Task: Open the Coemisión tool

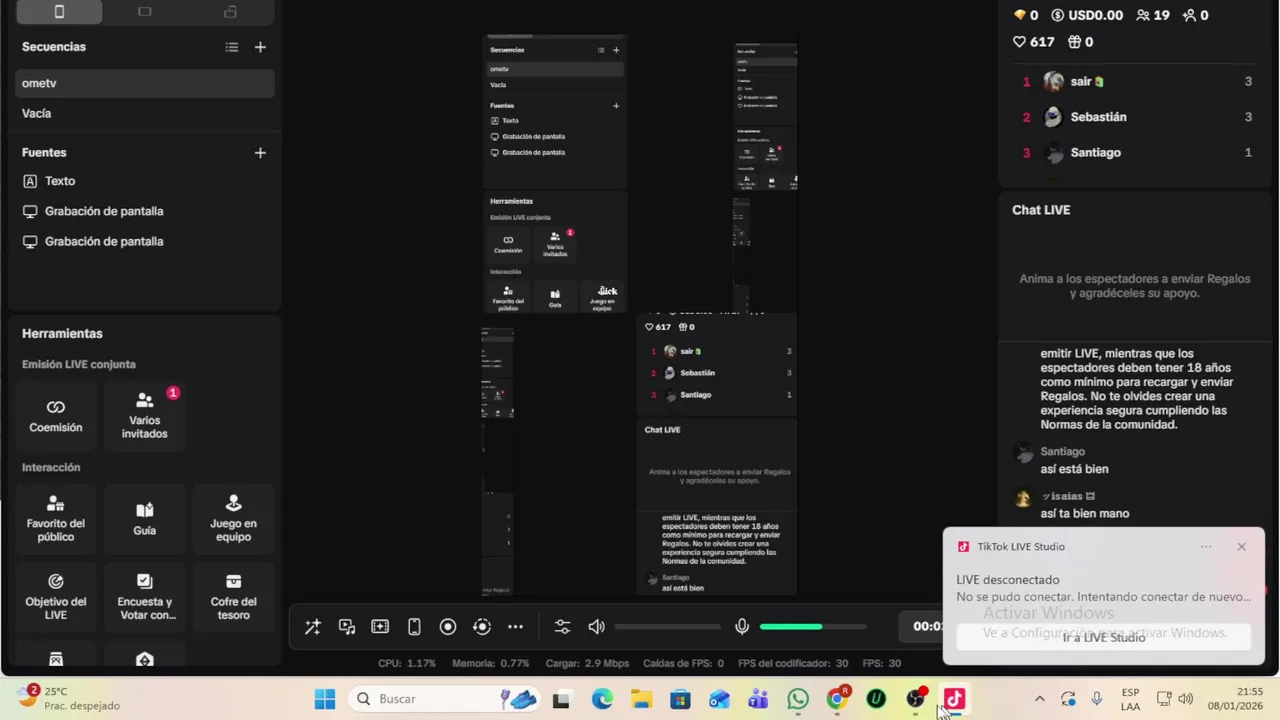Action: pyautogui.click(x=56, y=416)
